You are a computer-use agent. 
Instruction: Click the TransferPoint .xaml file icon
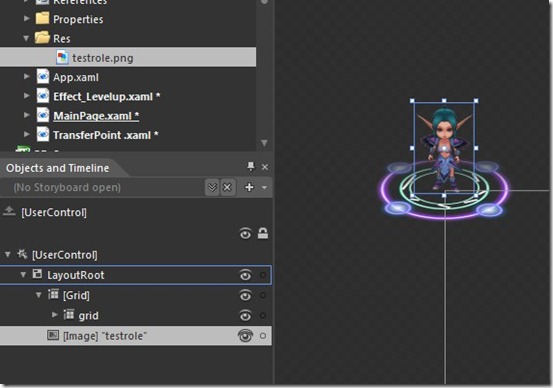point(43,135)
